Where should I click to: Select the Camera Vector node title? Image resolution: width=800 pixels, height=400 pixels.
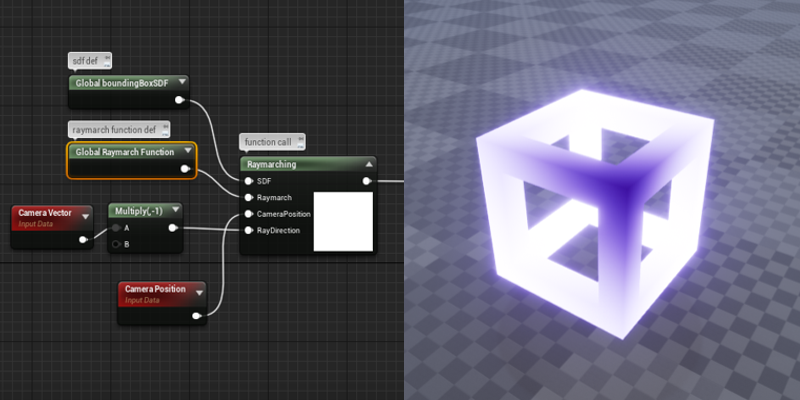[x=45, y=212]
